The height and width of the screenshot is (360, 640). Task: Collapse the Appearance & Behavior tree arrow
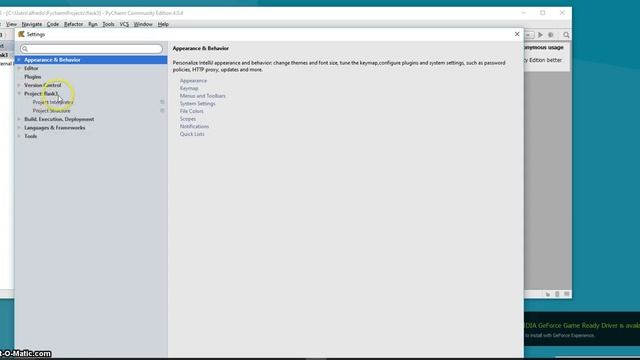19,60
